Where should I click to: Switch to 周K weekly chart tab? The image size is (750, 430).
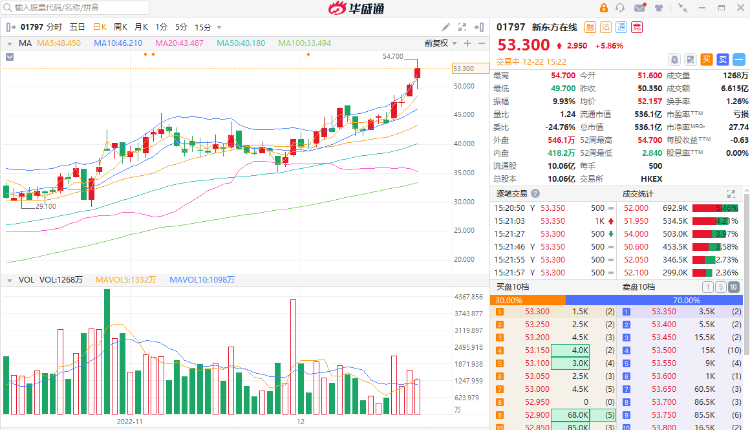click(120, 26)
